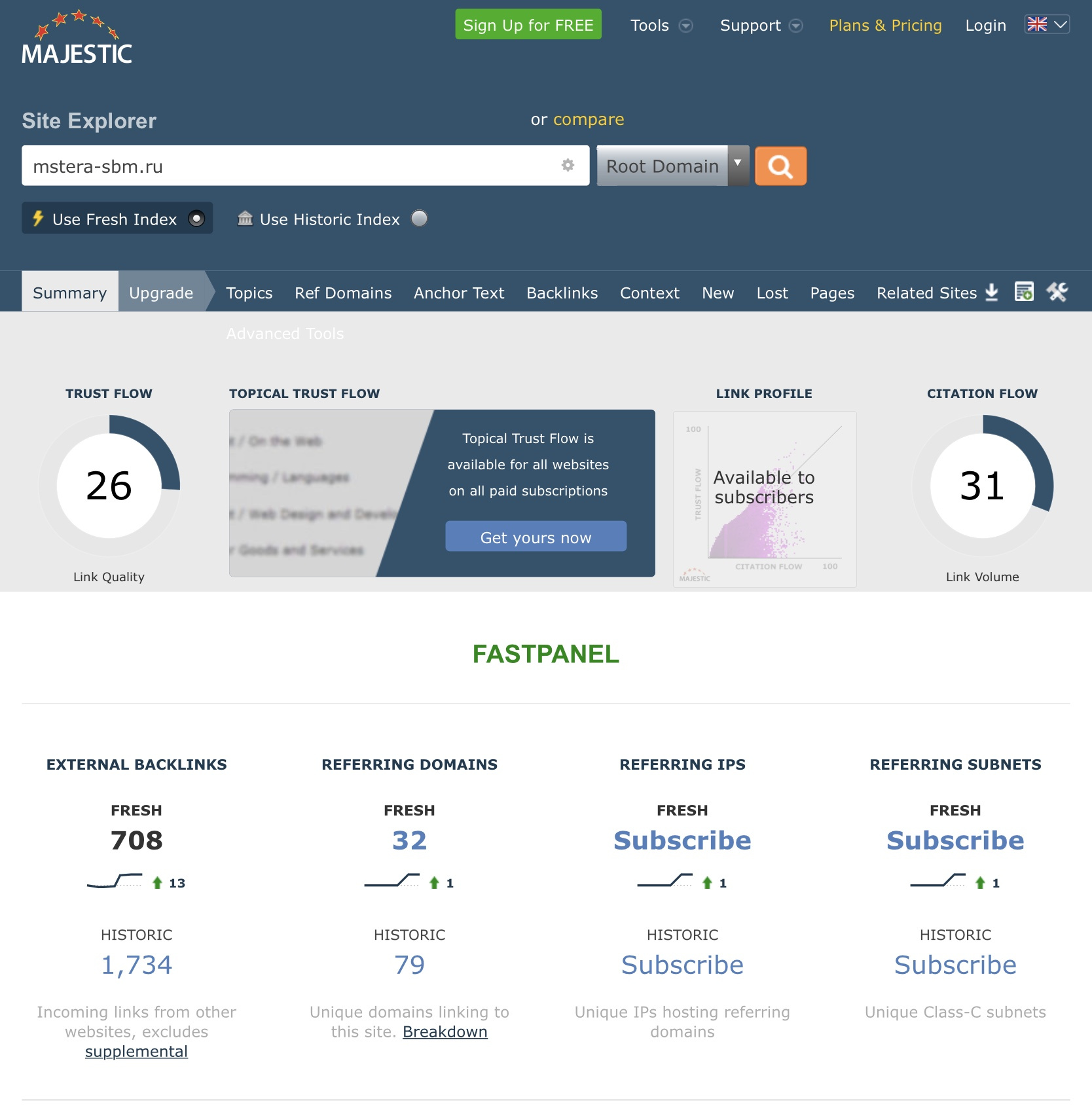This screenshot has height=1112, width=1092.
Task: Open the New tab
Action: point(718,293)
